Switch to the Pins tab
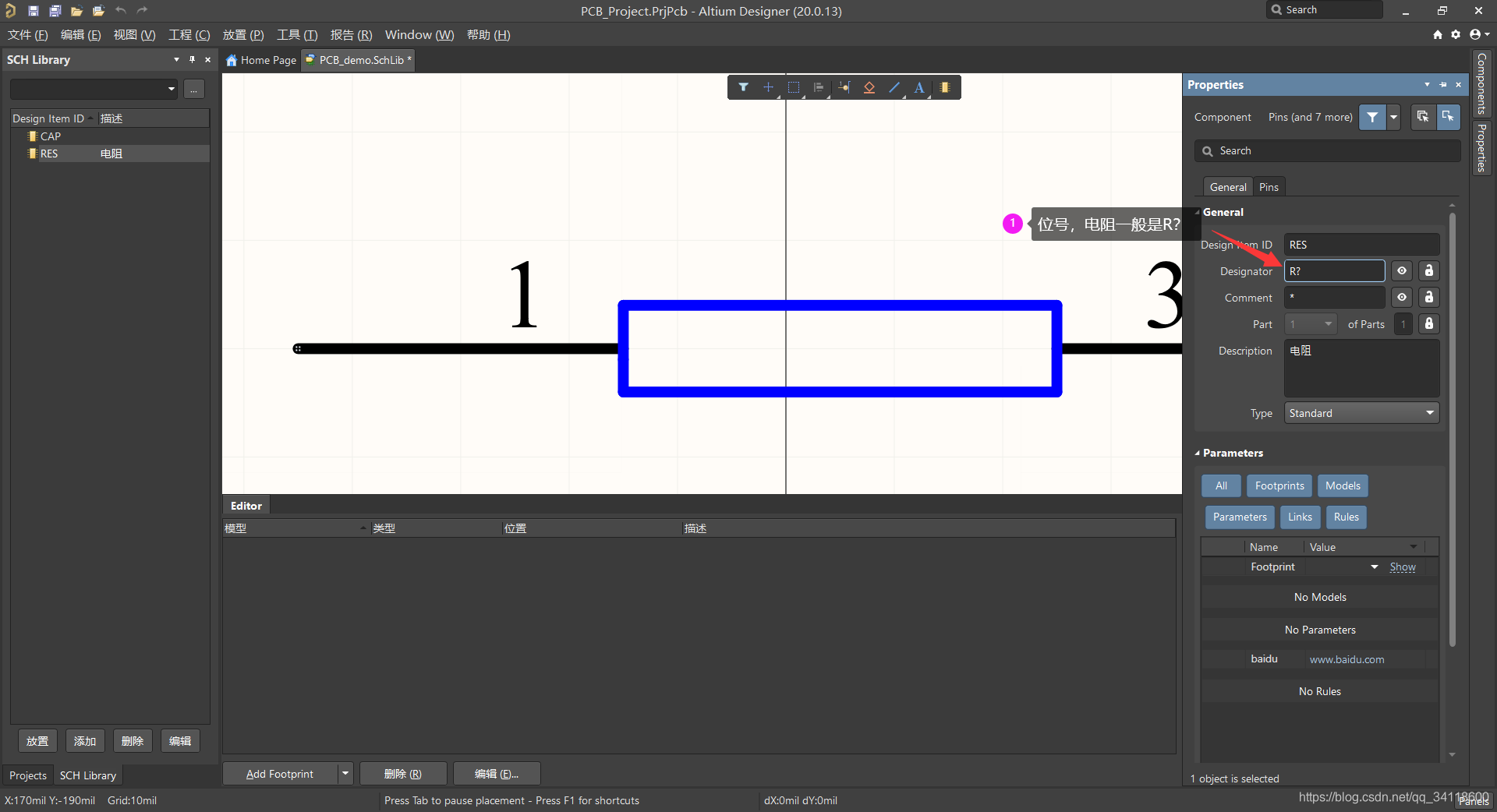The width and height of the screenshot is (1497, 812). coord(1269,187)
